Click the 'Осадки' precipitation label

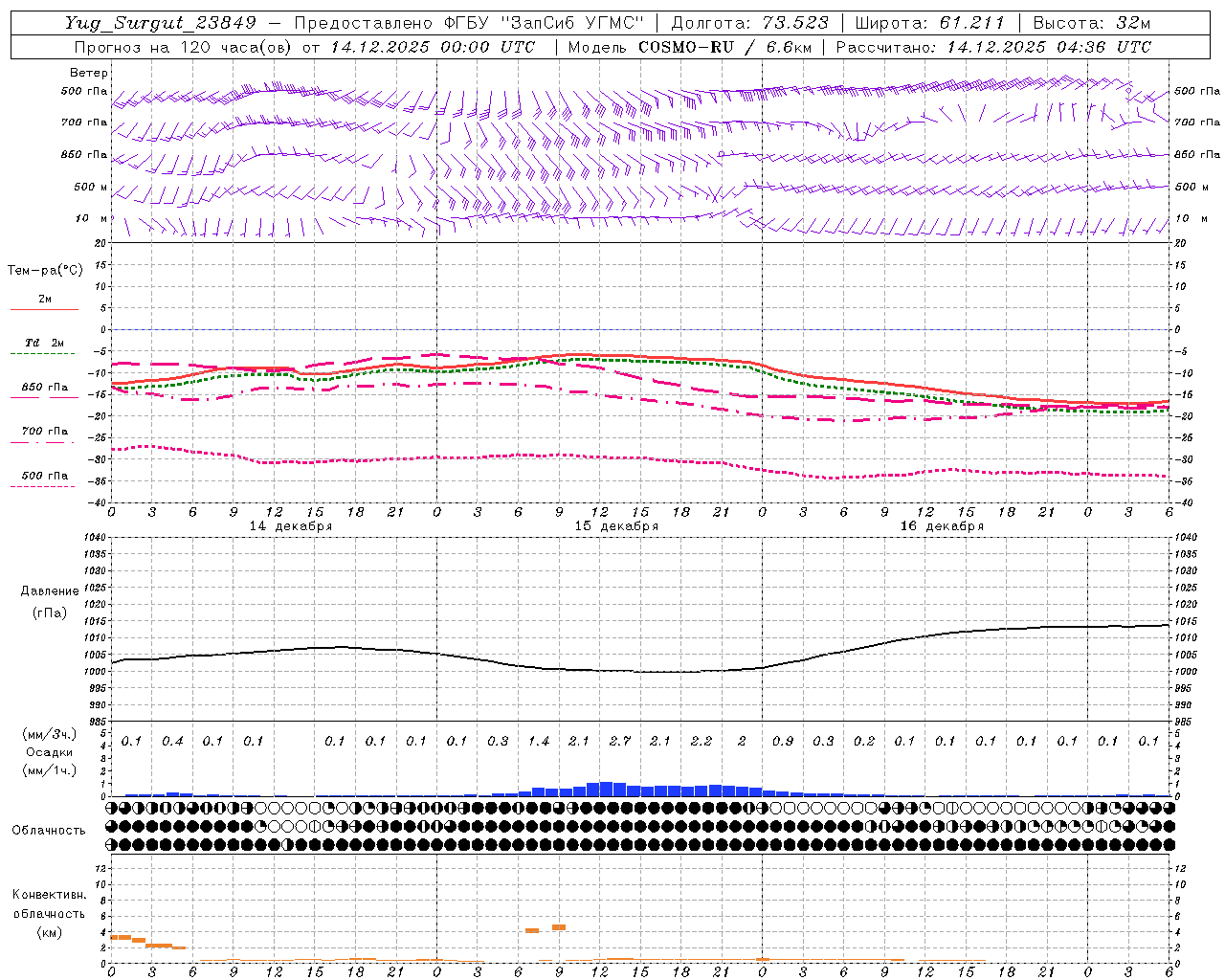tap(48, 752)
